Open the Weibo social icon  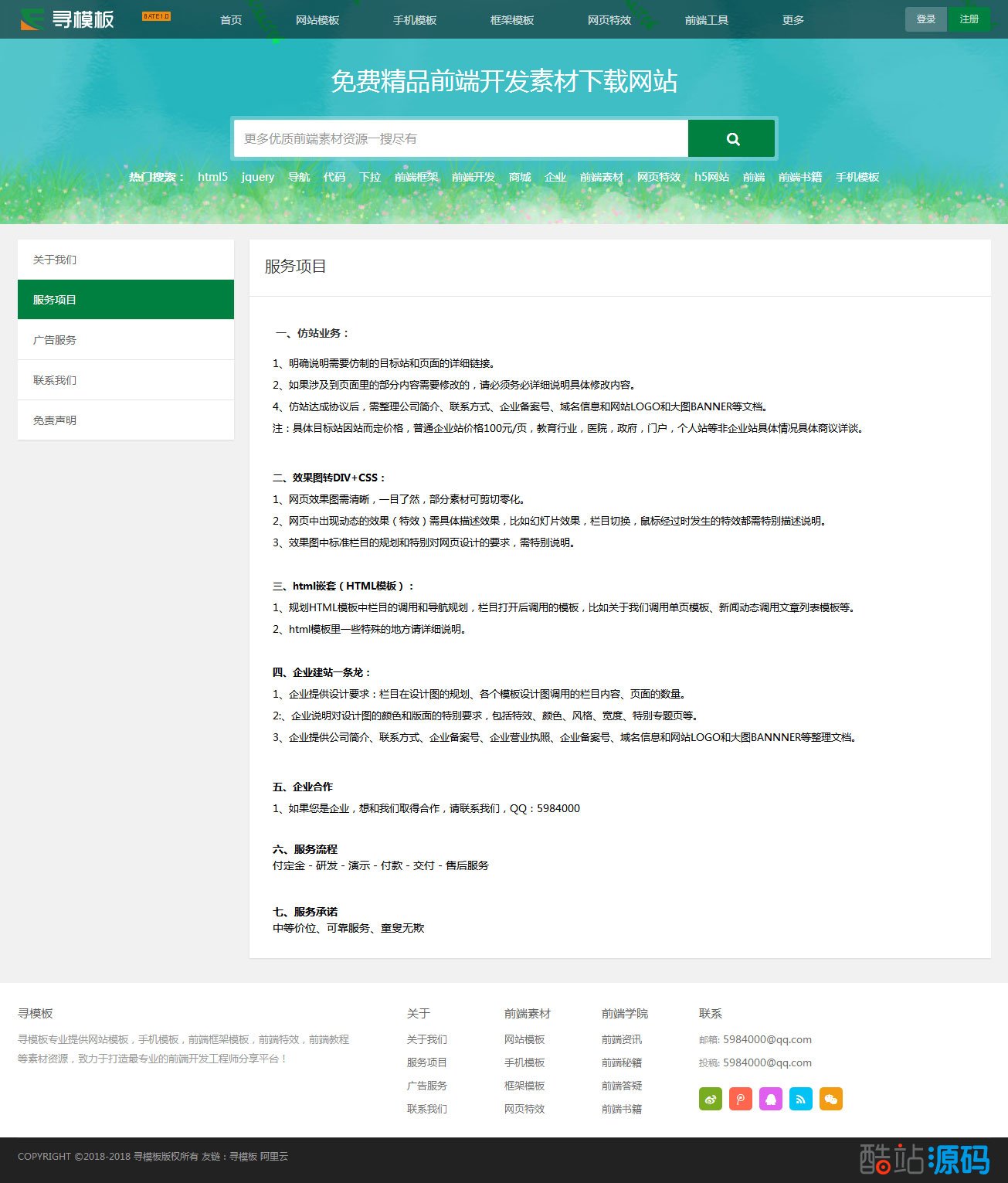tap(710, 1099)
